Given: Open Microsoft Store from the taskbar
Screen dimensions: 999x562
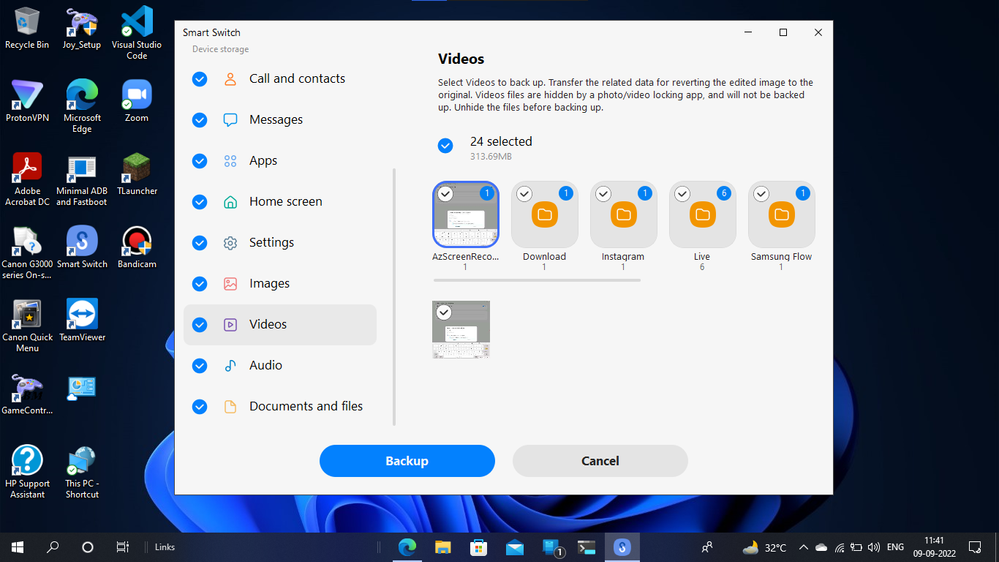Looking at the screenshot, I should [478, 547].
